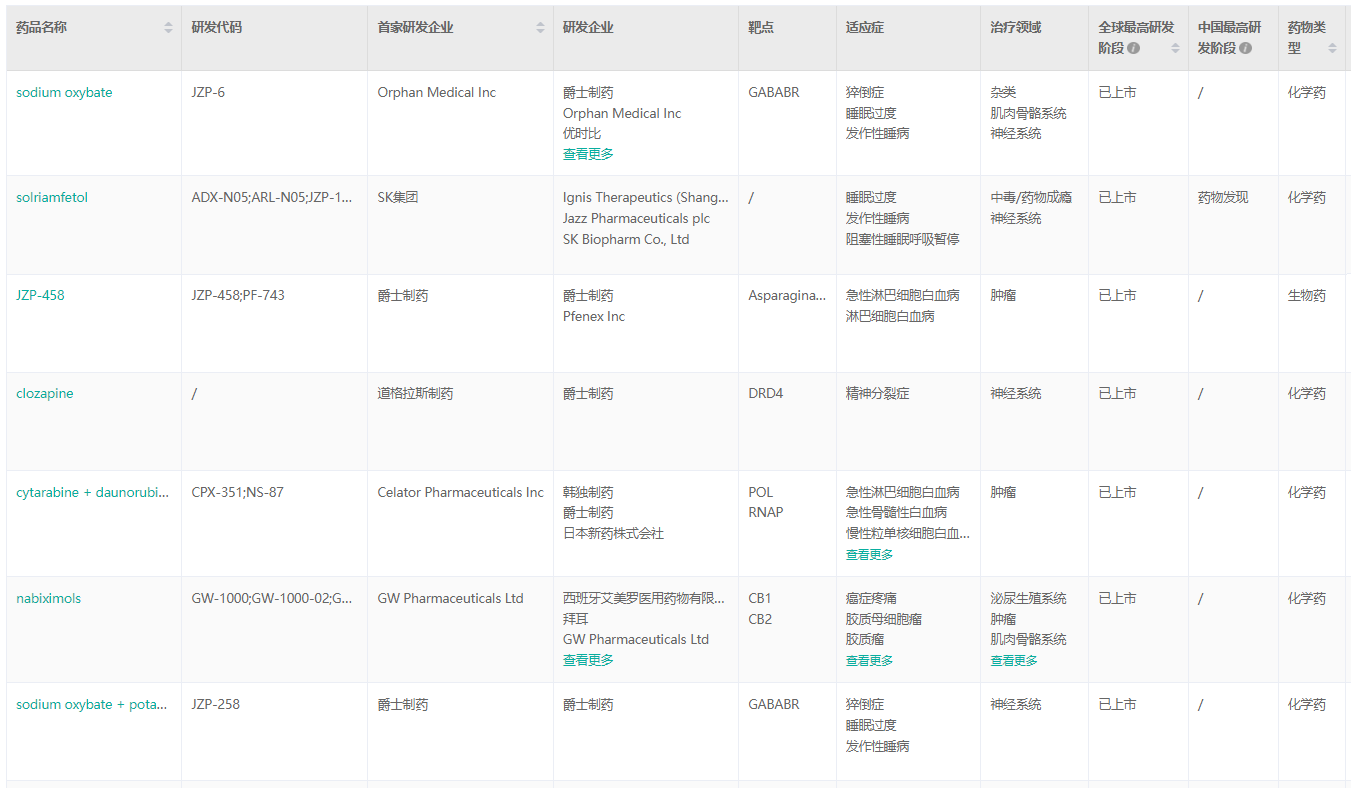Sort by 全球最高研发阶段 using its sort arrows
Viewport: 1351px width, 788px height.
(x=1174, y=47)
